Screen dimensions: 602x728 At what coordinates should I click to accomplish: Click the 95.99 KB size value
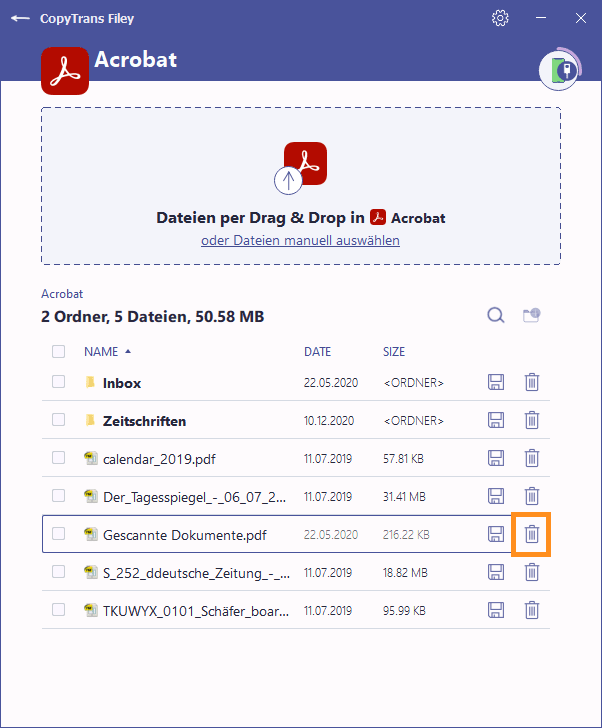point(404,611)
